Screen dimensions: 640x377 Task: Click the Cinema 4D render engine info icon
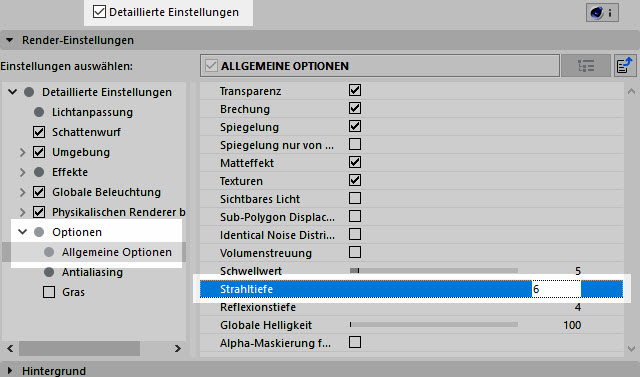click(602, 13)
